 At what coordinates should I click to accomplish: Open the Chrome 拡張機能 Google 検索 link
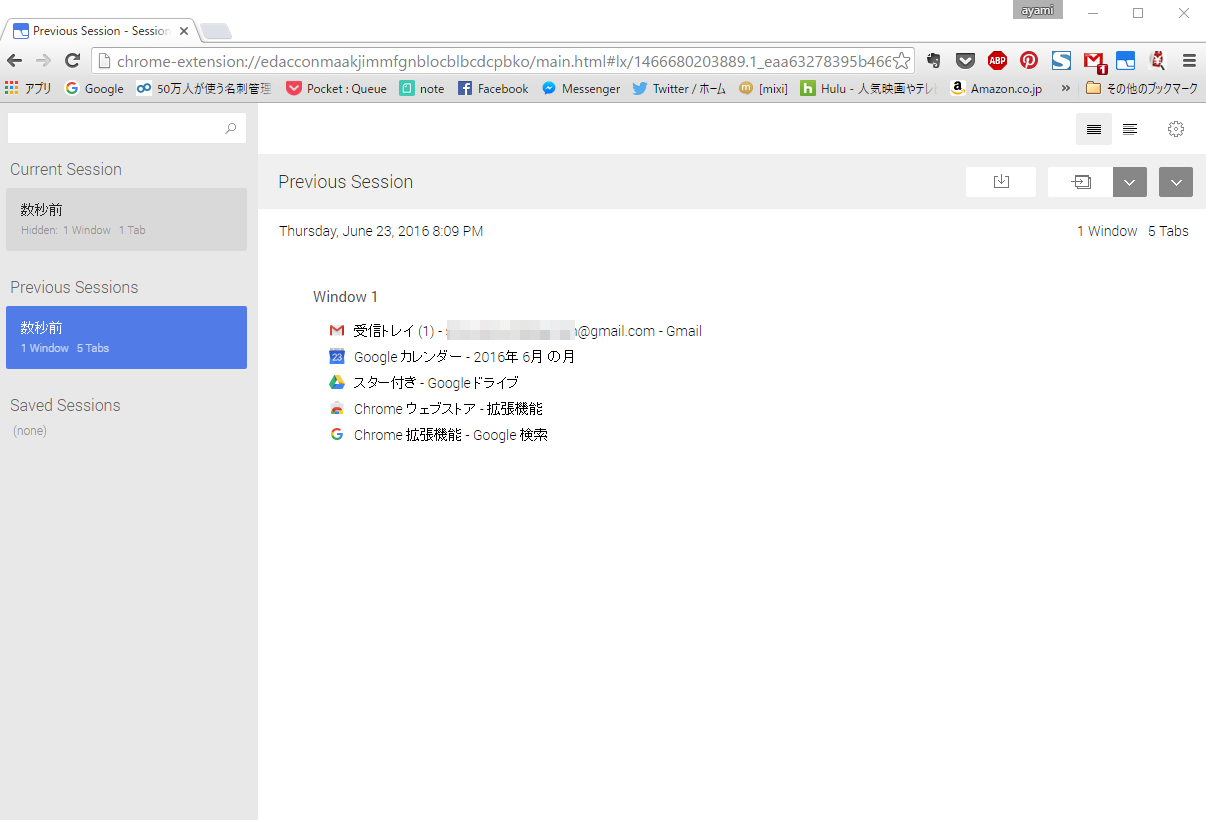(451, 435)
